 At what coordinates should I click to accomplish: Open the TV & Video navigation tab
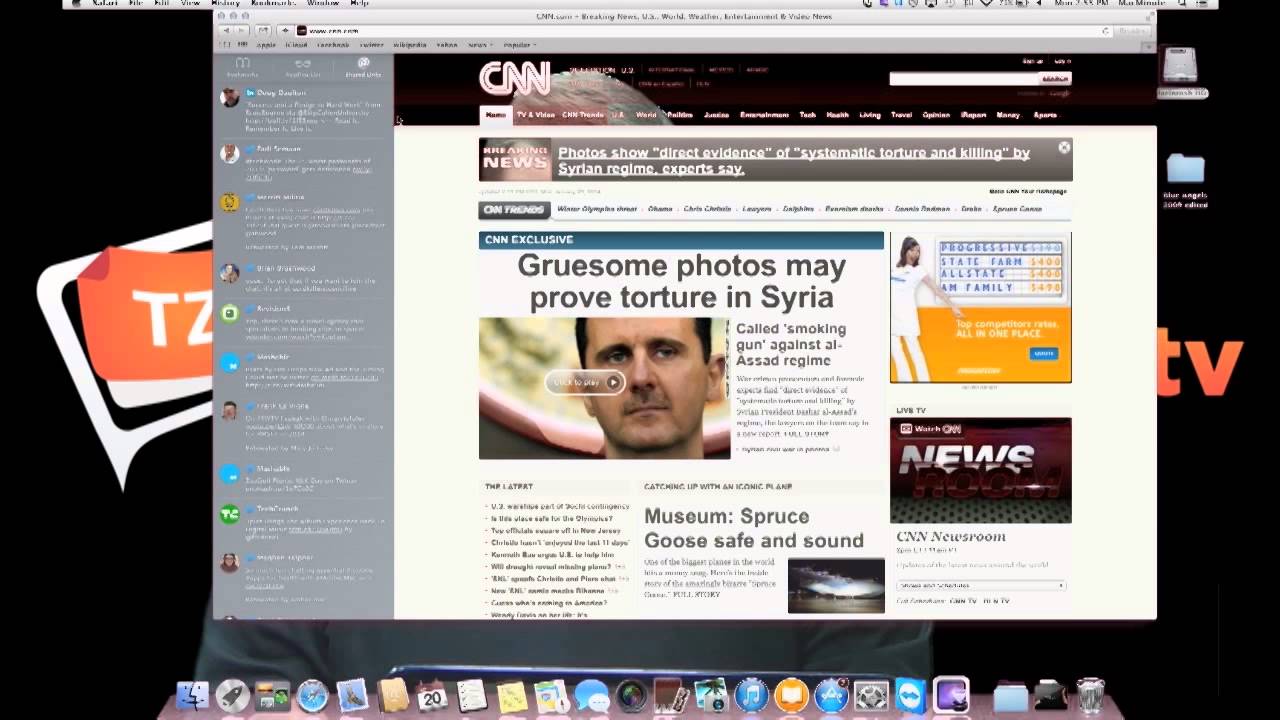pyautogui.click(x=535, y=115)
